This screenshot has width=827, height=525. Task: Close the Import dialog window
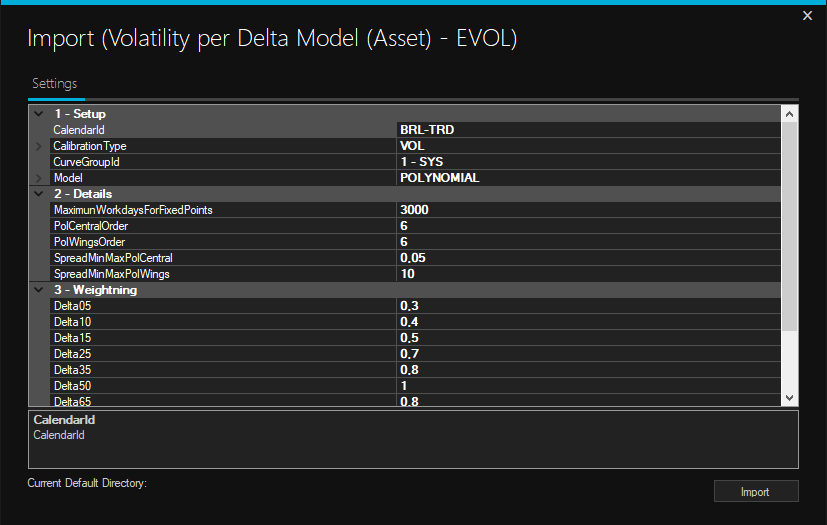(808, 15)
